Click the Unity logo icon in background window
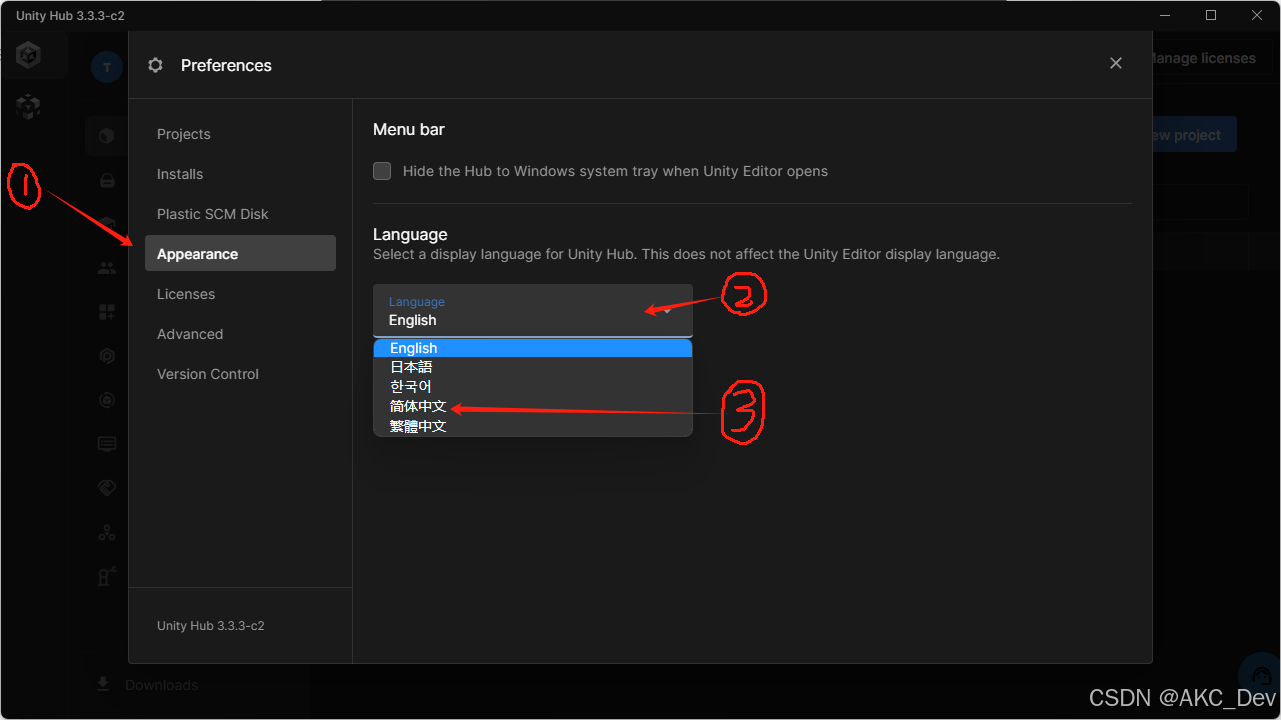This screenshot has height=720, width=1281. pyautogui.click(x=29, y=56)
